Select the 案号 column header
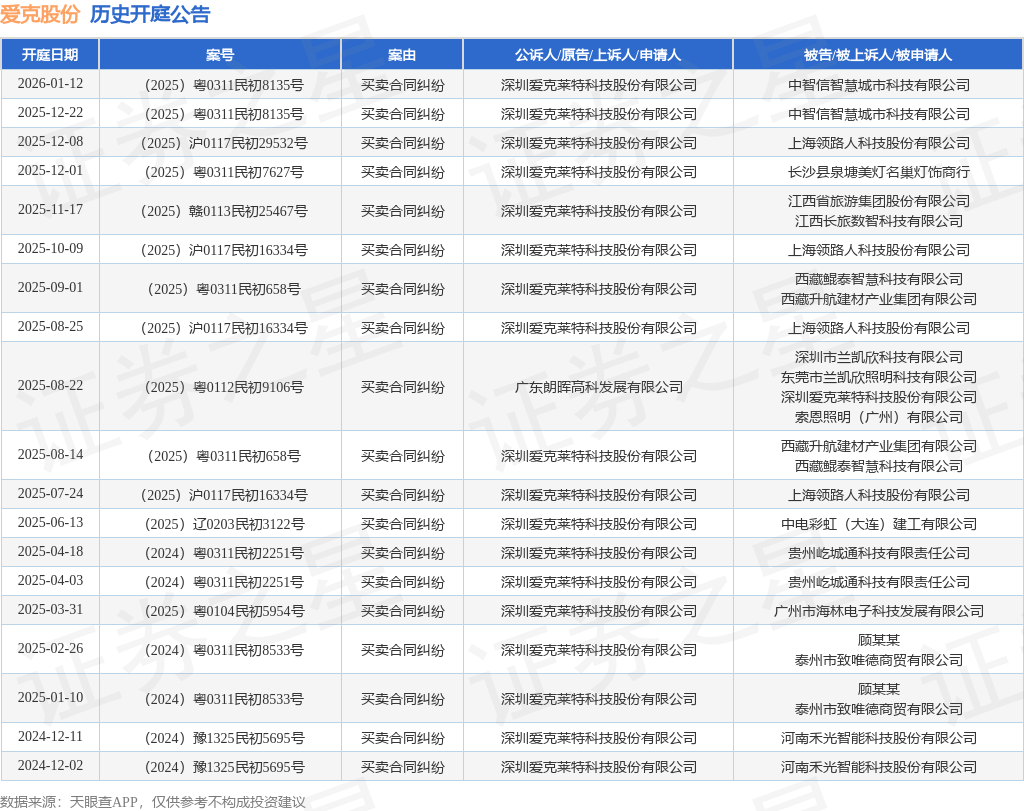Screen dimensions: 1024x811 point(219,55)
